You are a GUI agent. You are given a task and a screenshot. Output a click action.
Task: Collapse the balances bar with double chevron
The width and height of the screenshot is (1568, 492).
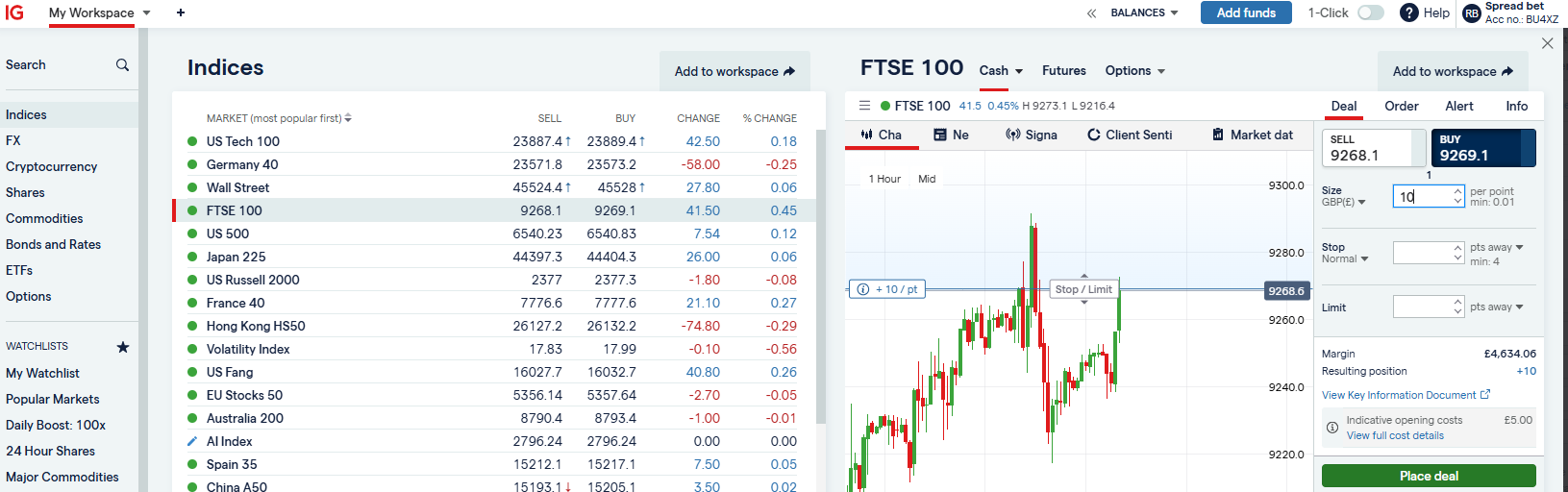coord(1092,13)
